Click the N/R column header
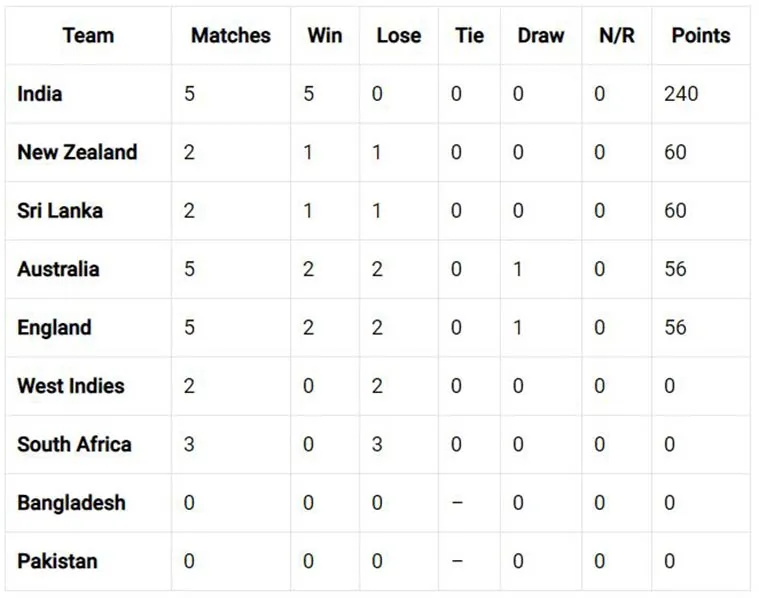 617,35
